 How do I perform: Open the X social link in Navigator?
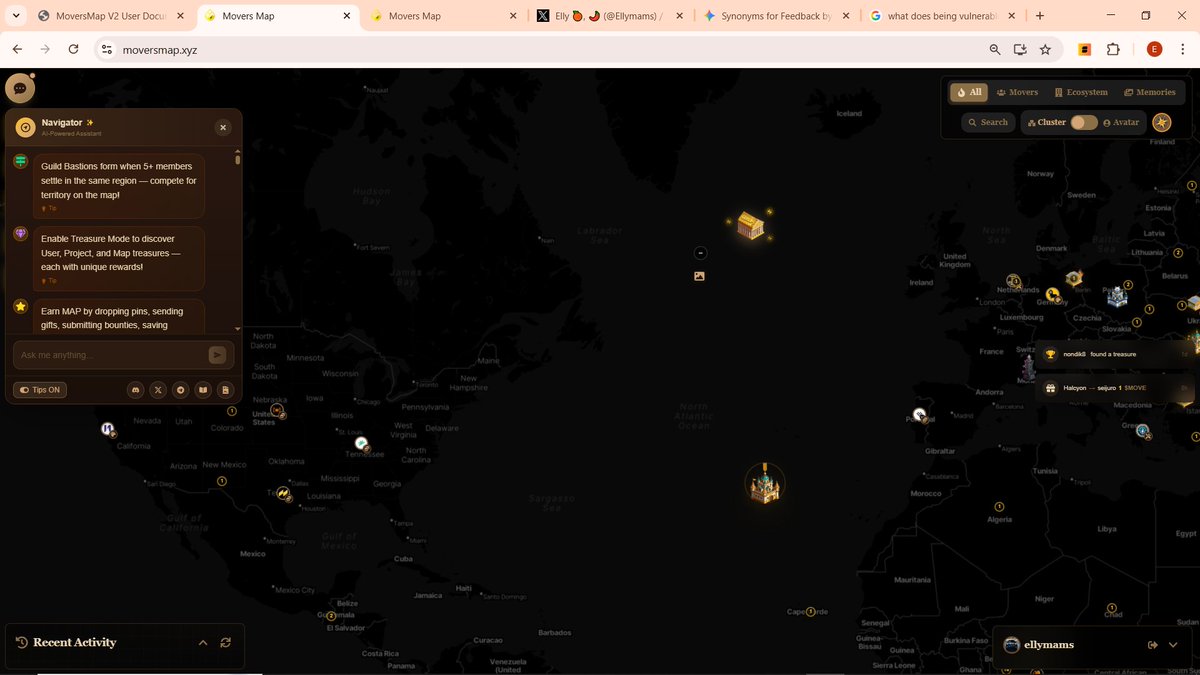(x=158, y=390)
